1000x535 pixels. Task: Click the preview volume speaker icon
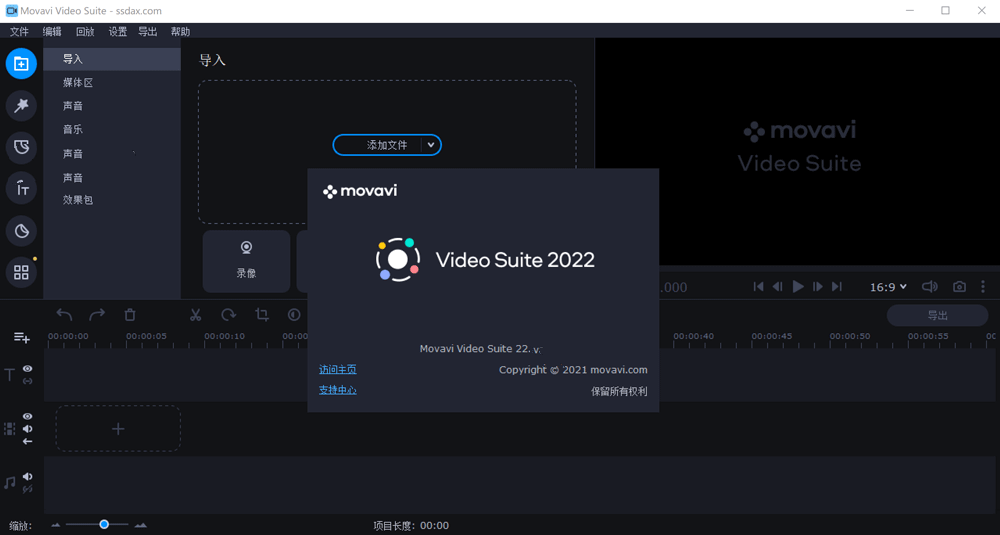click(930, 287)
